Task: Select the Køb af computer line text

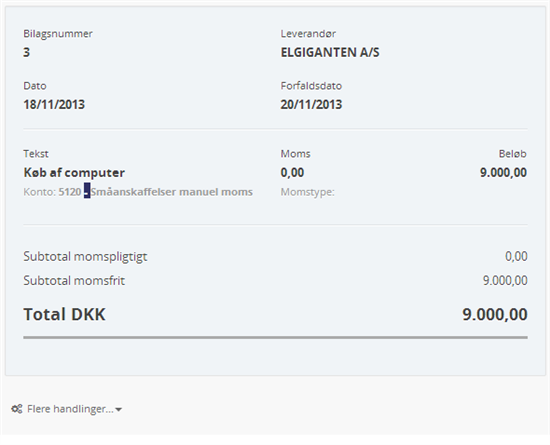Action: 74,173
